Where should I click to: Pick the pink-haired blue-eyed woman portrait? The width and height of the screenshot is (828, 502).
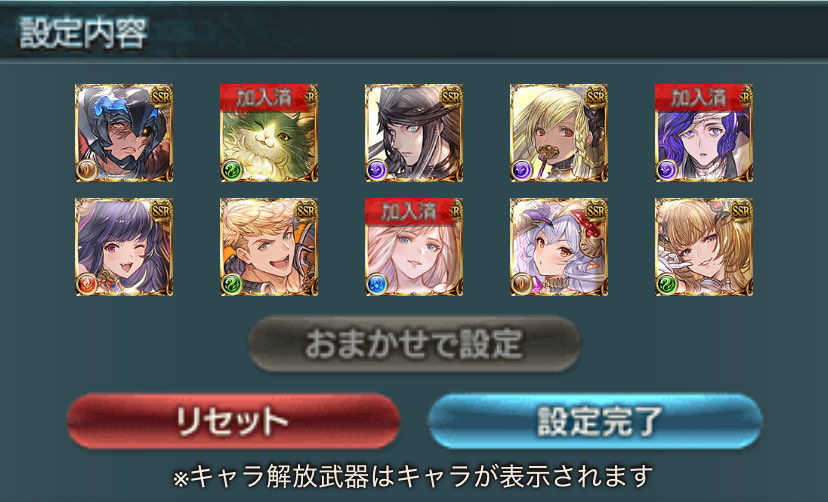pyautogui.click(x=414, y=247)
